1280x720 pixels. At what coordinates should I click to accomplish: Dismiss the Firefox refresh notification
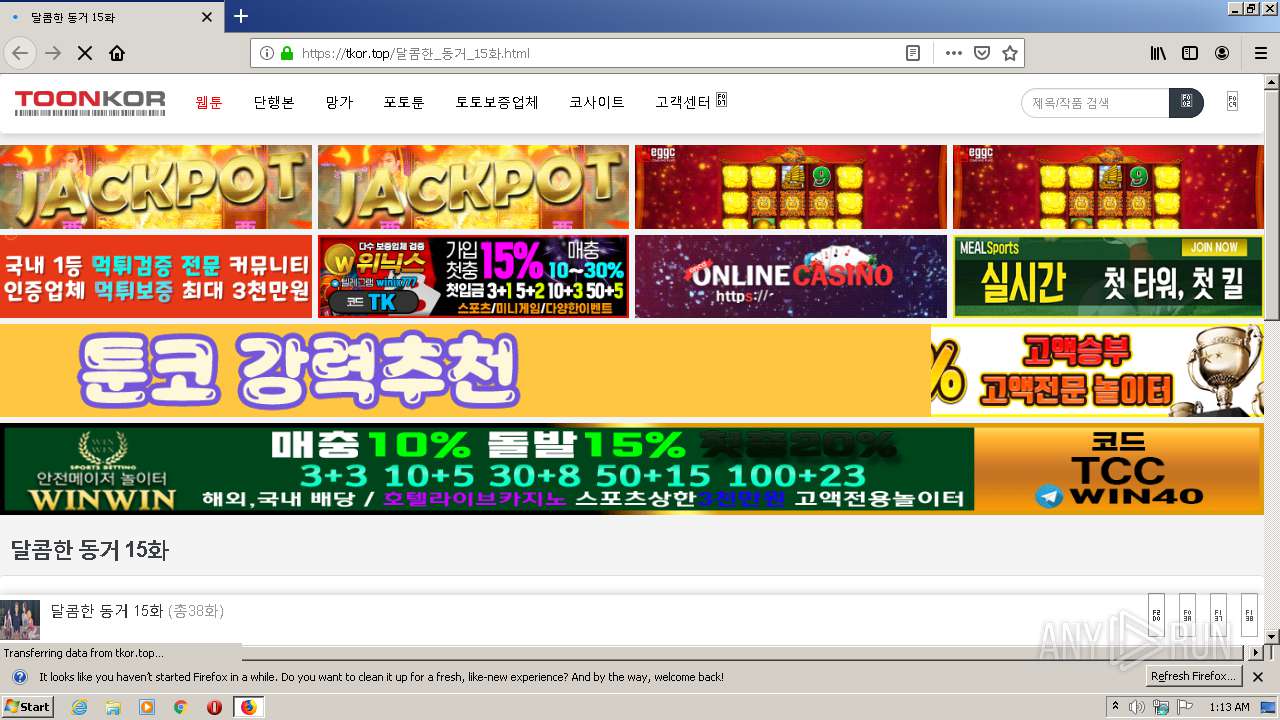click(1258, 677)
